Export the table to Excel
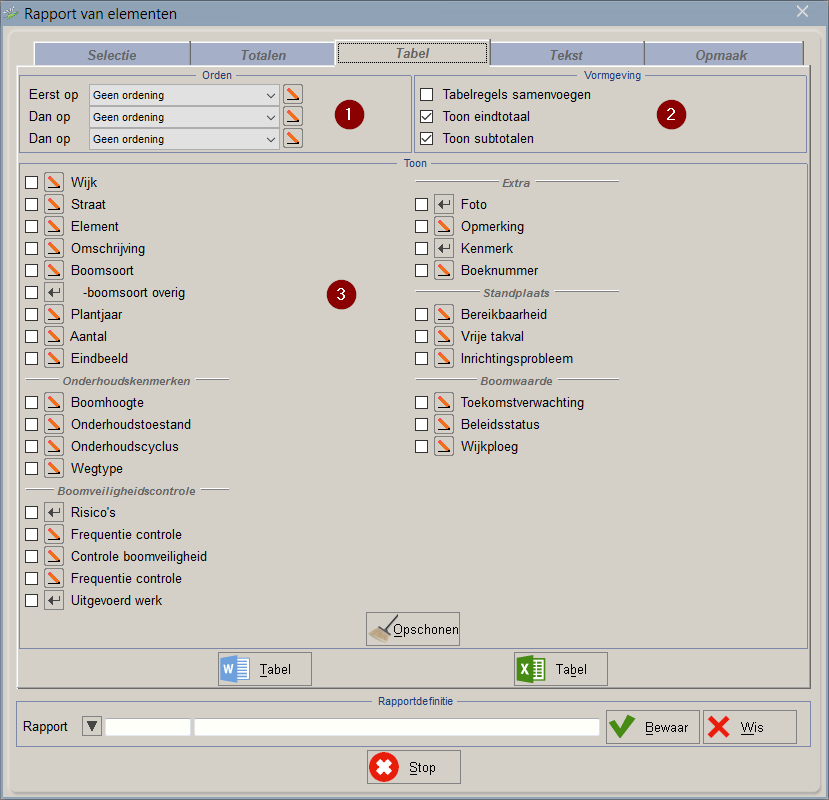The height and width of the screenshot is (800, 829). tap(560, 669)
